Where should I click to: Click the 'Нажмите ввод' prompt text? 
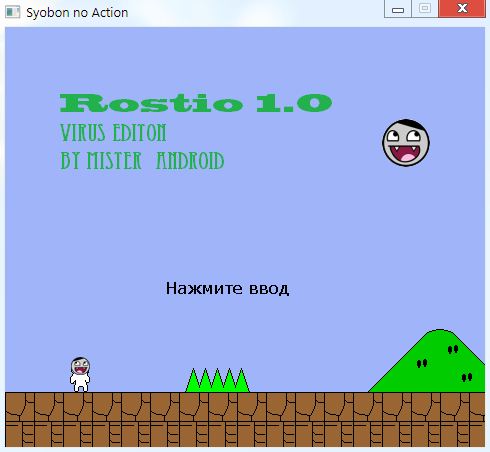227,288
